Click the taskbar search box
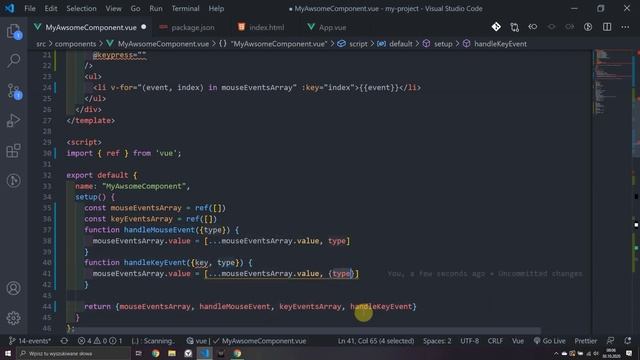This screenshot has width=640, height=360. tap(73, 353)
